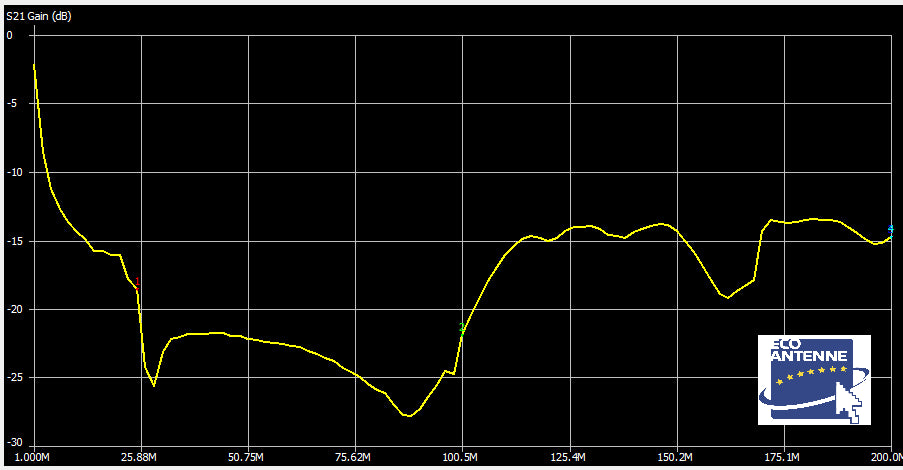Click the -5 dB y-axis label

point(10,103)
